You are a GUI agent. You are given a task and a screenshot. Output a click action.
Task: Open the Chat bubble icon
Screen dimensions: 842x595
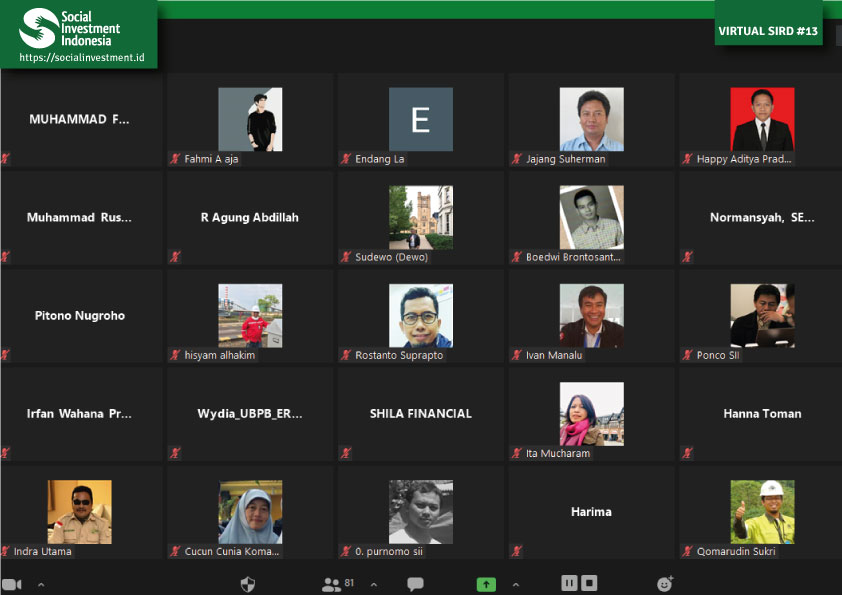click(x=415, y=584)
